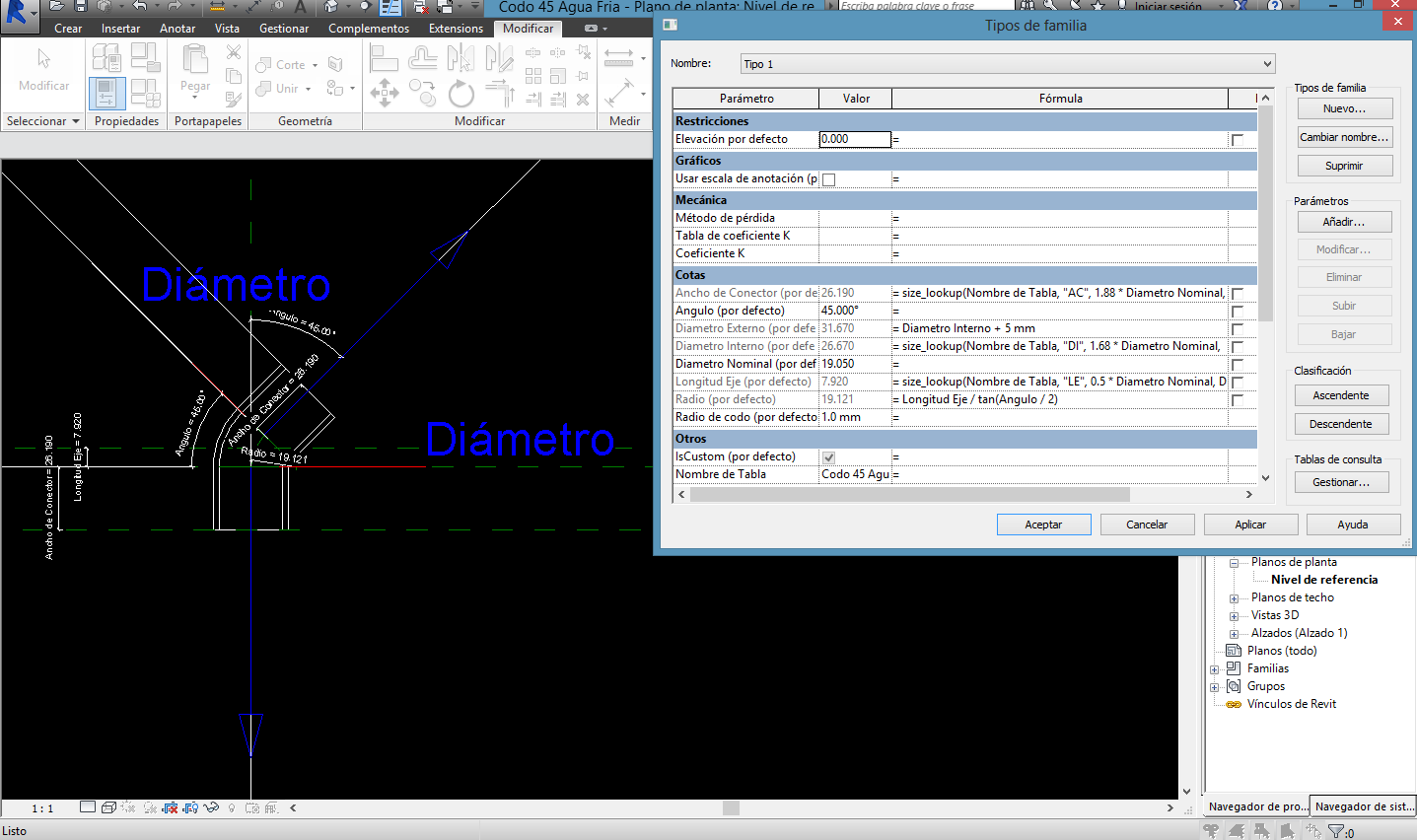Click the Undo arrow in quick access toolbar
Viewport: 1417px width, 840px height.
coord(141,6)
